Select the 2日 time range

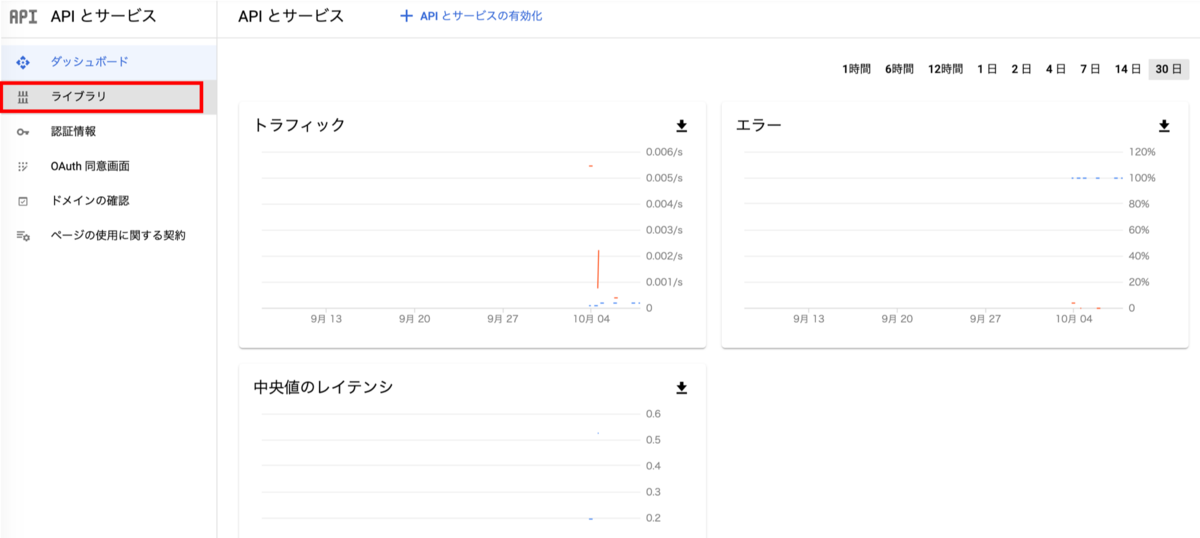1021,69
